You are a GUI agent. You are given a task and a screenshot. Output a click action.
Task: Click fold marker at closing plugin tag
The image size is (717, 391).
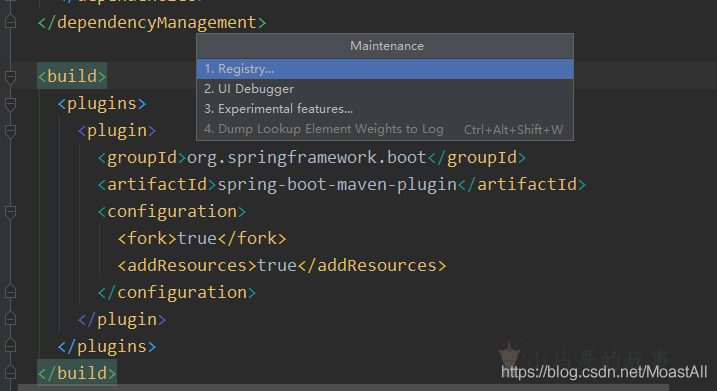[10, 319]
